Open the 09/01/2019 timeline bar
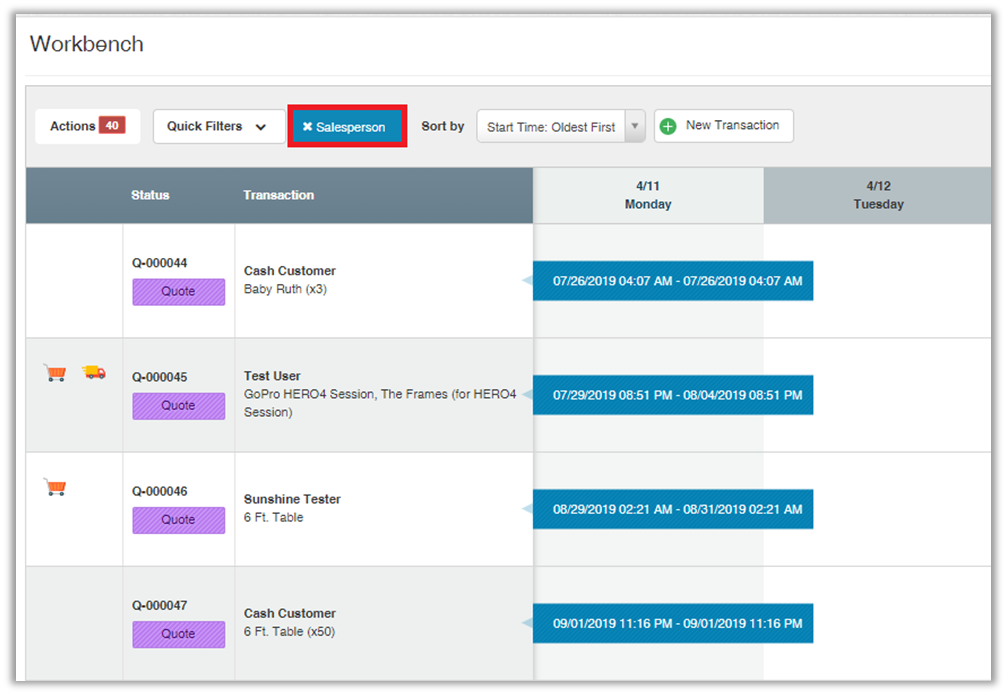1007x695 pixels. tap(677, 623)
